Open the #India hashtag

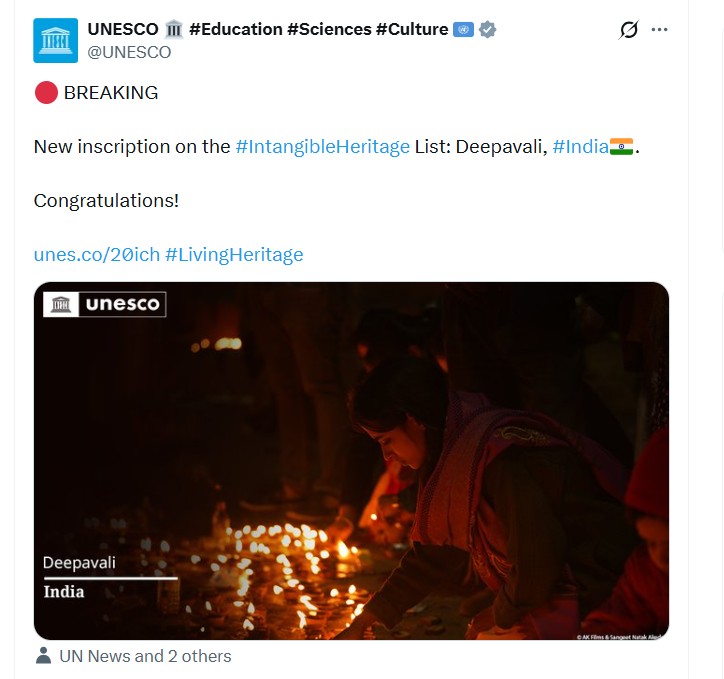click(580, 146)
